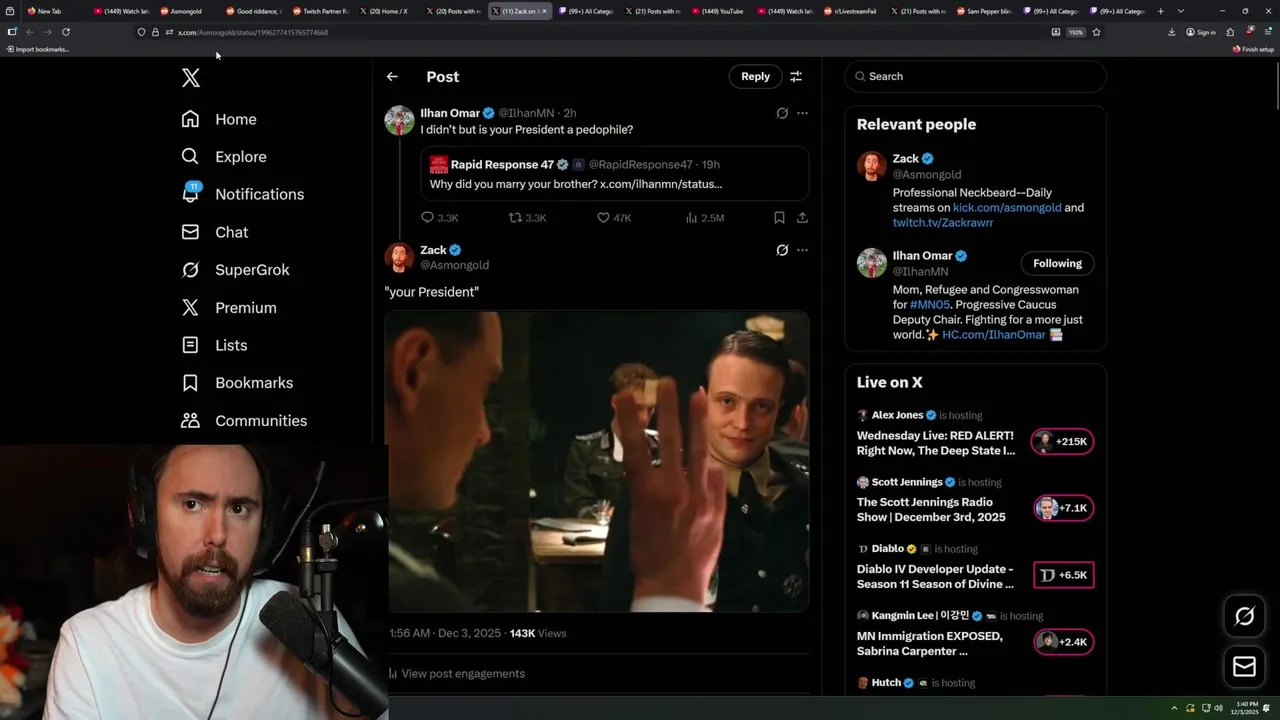The width and height of the screenshot is (1280, 720).
Task: Open the quoted Rapid Response 47 post
Action: pos(615,174)
